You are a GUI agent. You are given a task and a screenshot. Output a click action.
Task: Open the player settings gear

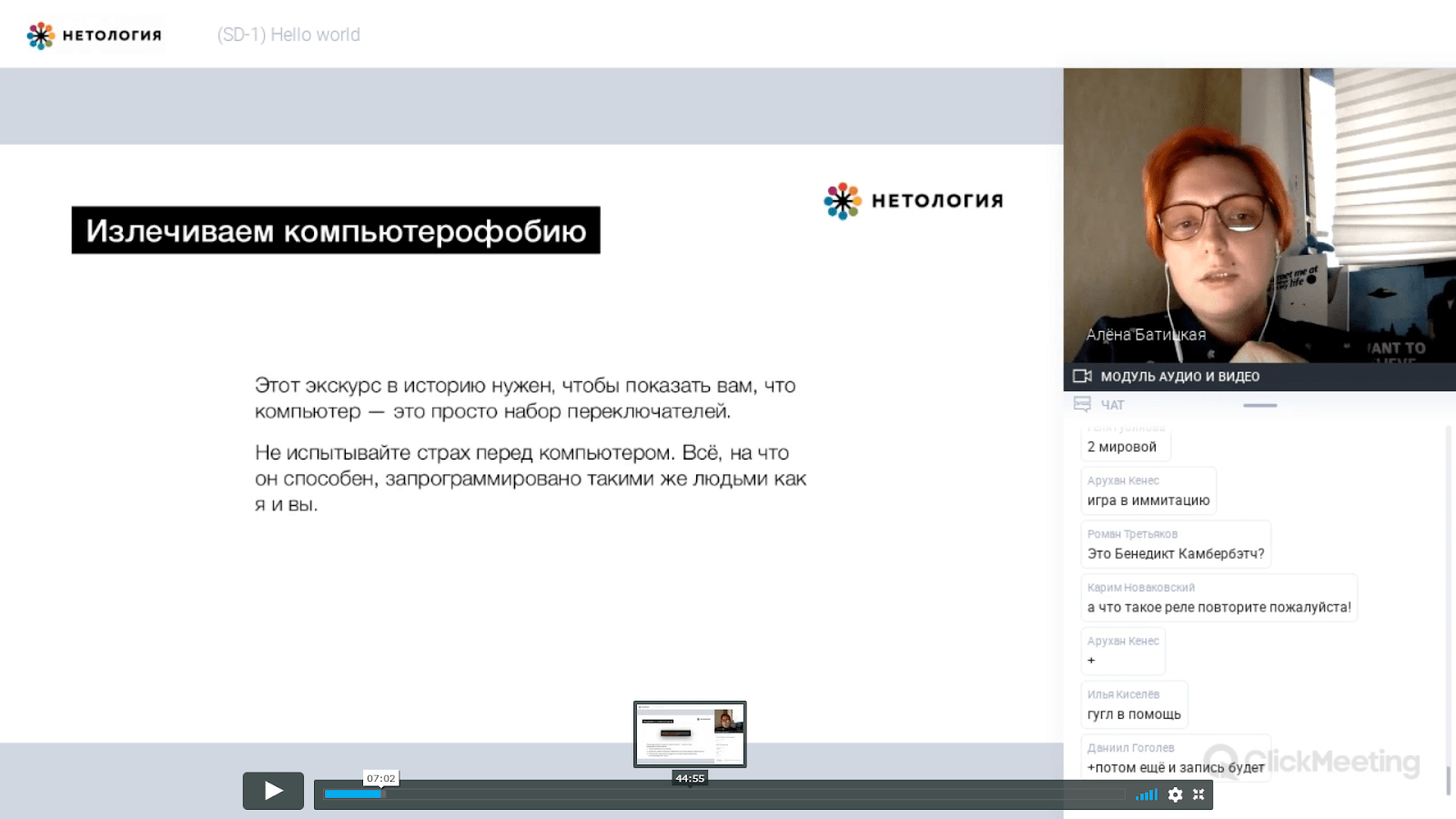click(x=1174, y=794)
